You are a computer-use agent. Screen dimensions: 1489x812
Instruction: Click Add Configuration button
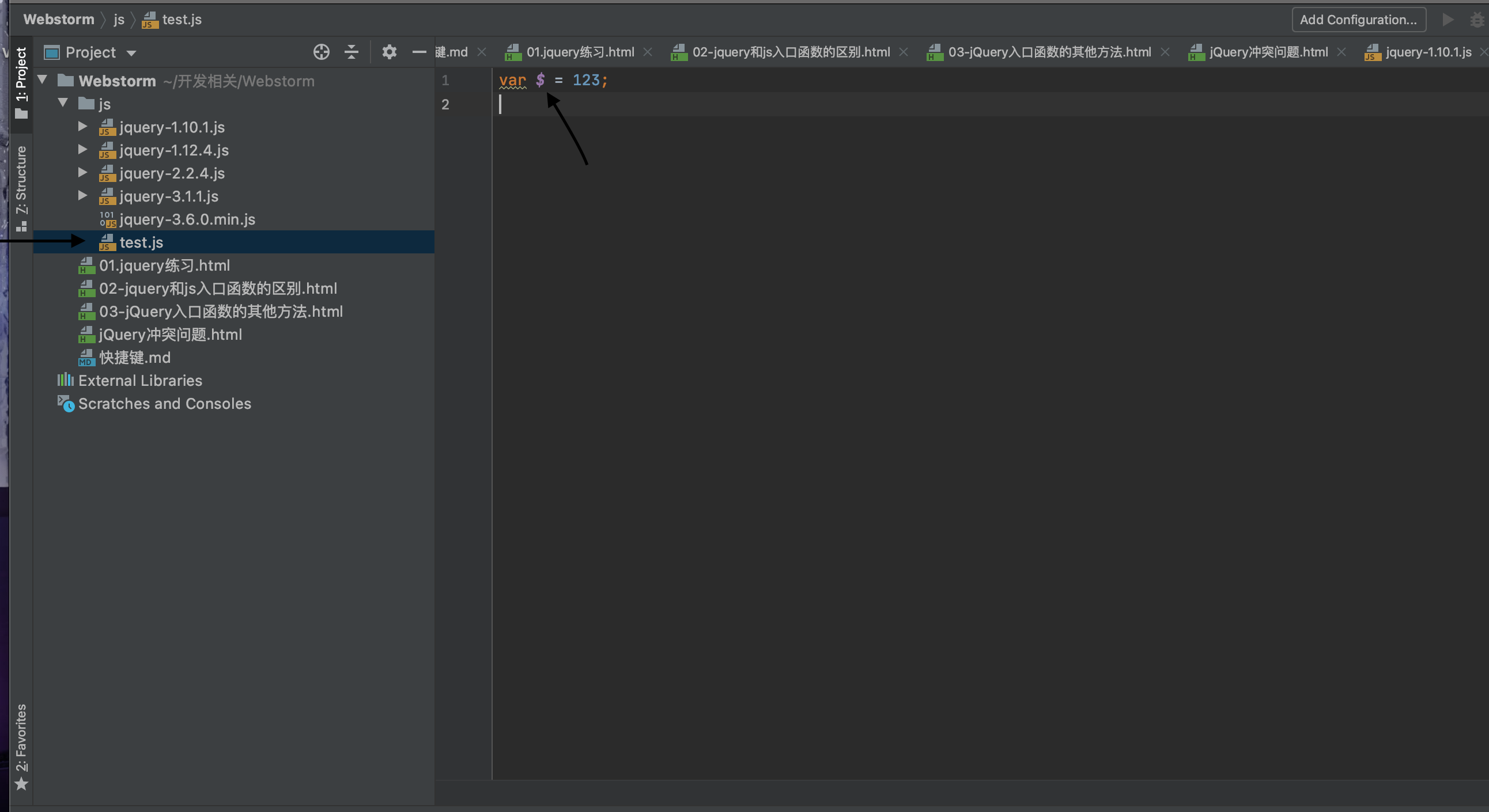click(1358, 20)
